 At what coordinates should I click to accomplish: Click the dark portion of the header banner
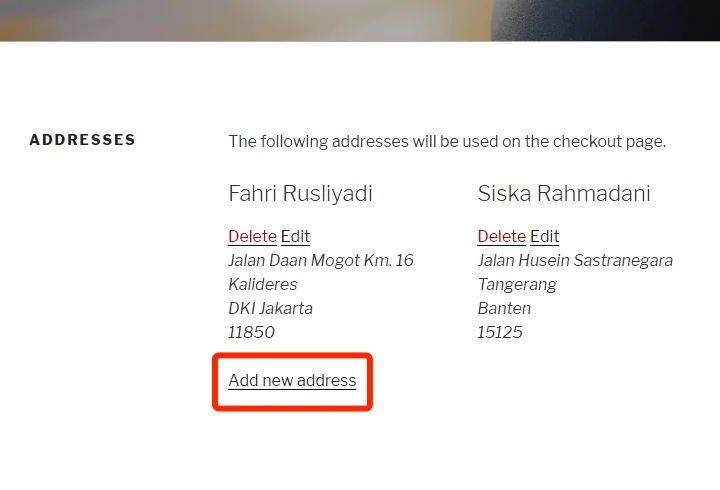click(606, 20)
